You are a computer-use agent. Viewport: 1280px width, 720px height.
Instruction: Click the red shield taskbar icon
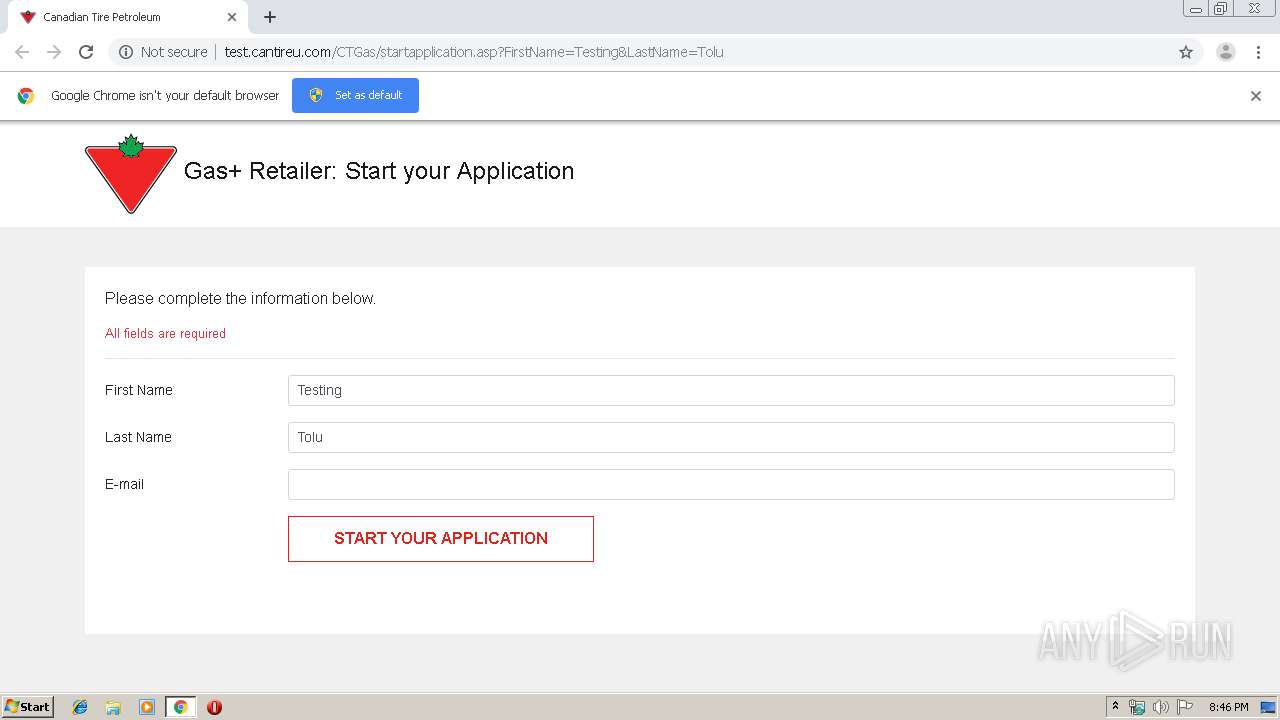[x=214, y=707]
